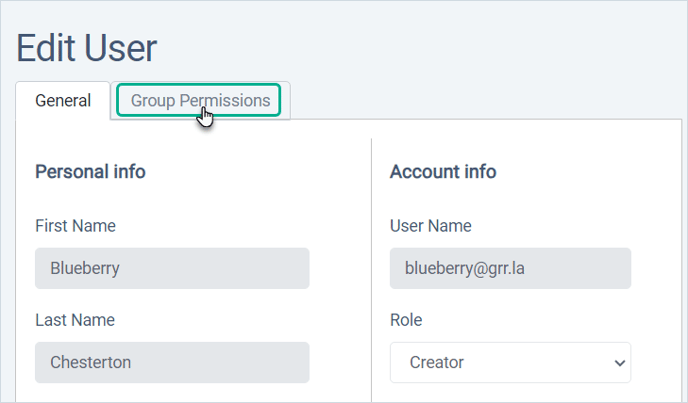
Task: Click the User Name label
Action: coord(430,226)
